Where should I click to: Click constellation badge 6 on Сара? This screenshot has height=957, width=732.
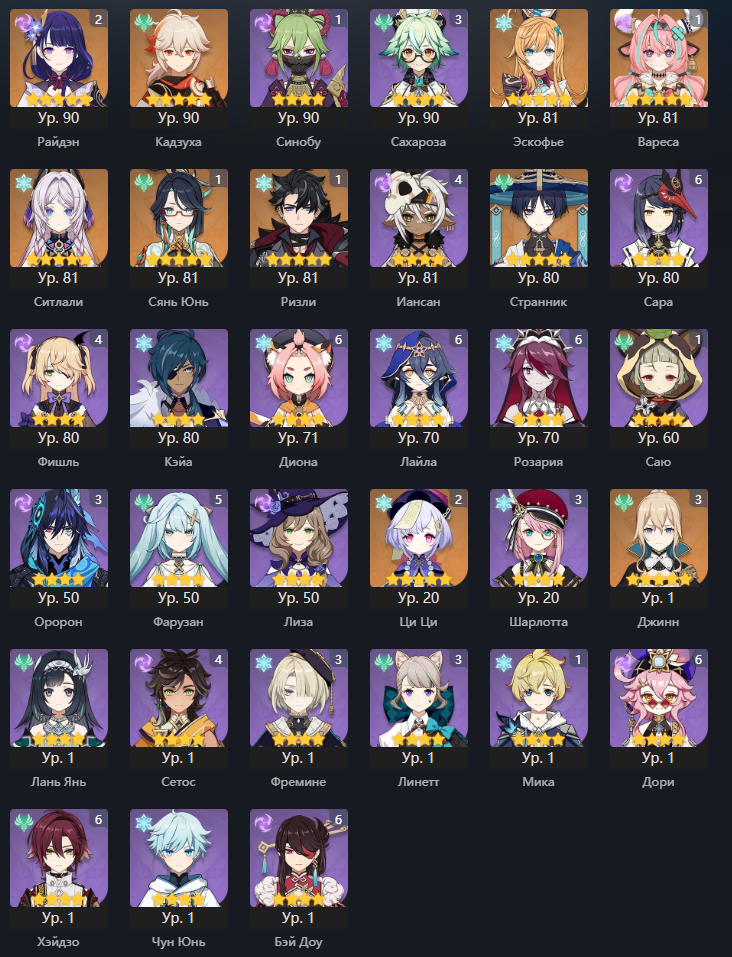[698, 179]
